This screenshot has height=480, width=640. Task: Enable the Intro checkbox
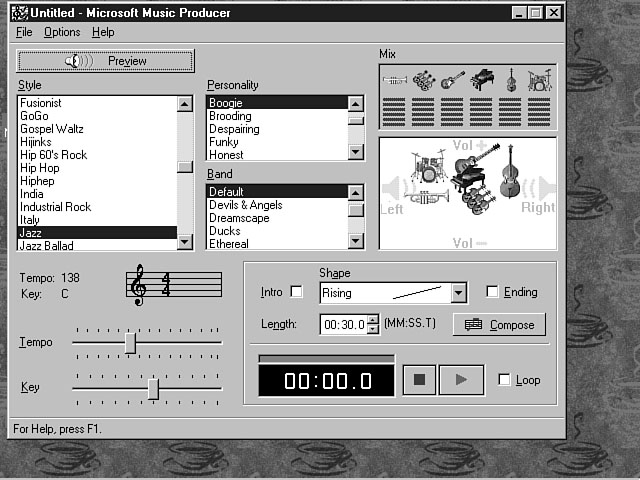click(x=296, y=293)
